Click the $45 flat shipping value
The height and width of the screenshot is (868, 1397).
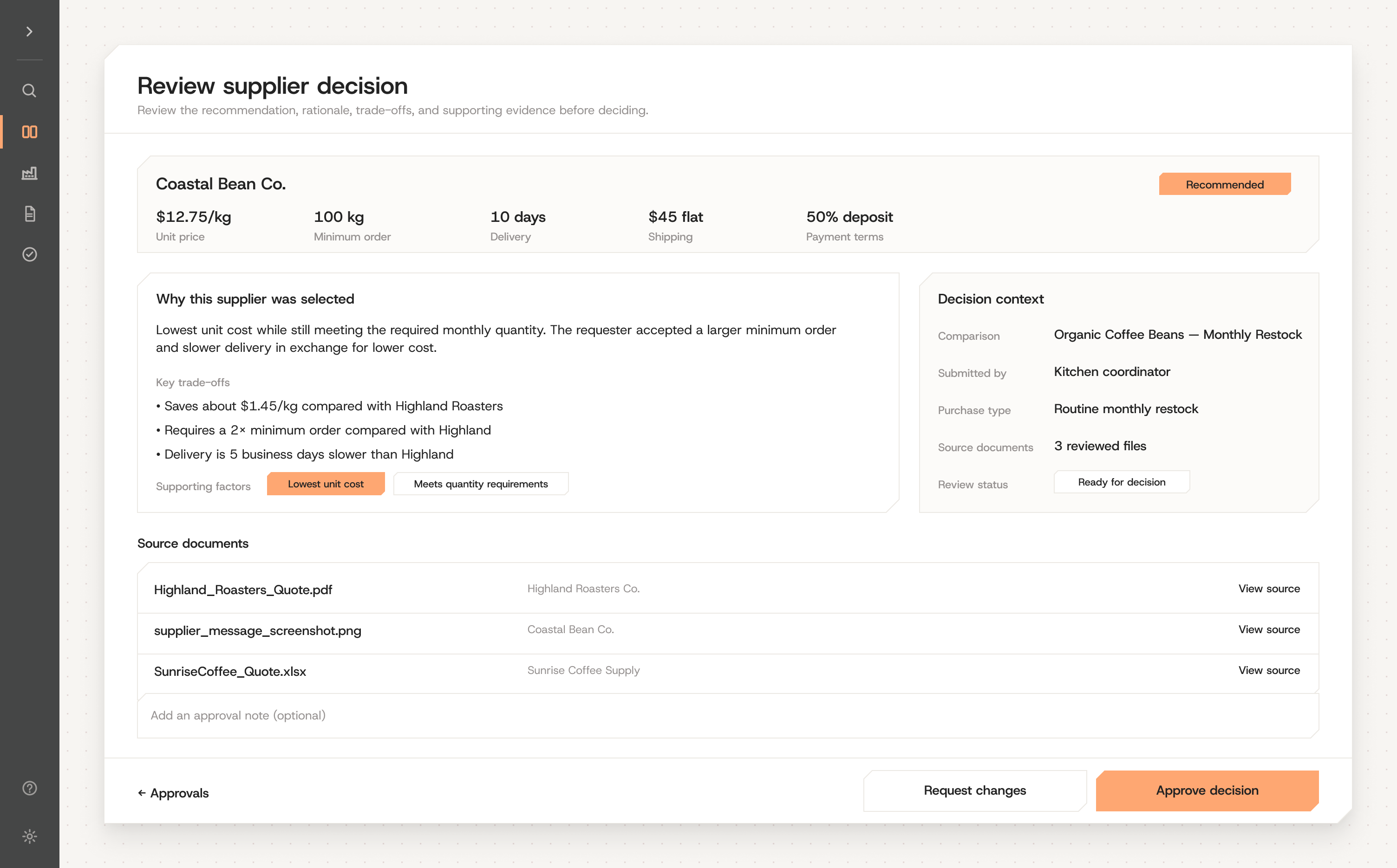[x=676, y=217]
